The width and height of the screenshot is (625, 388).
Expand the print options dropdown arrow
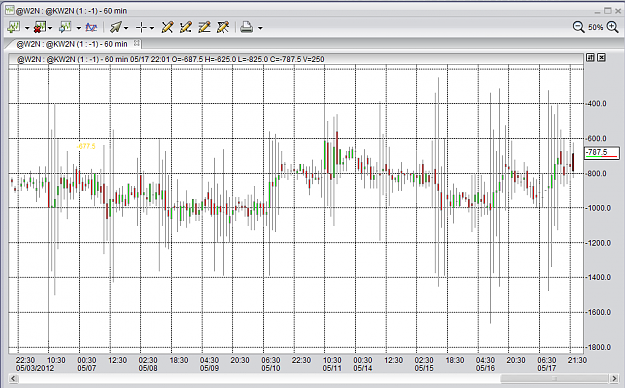pyautogui.click(x=260, y=28)
